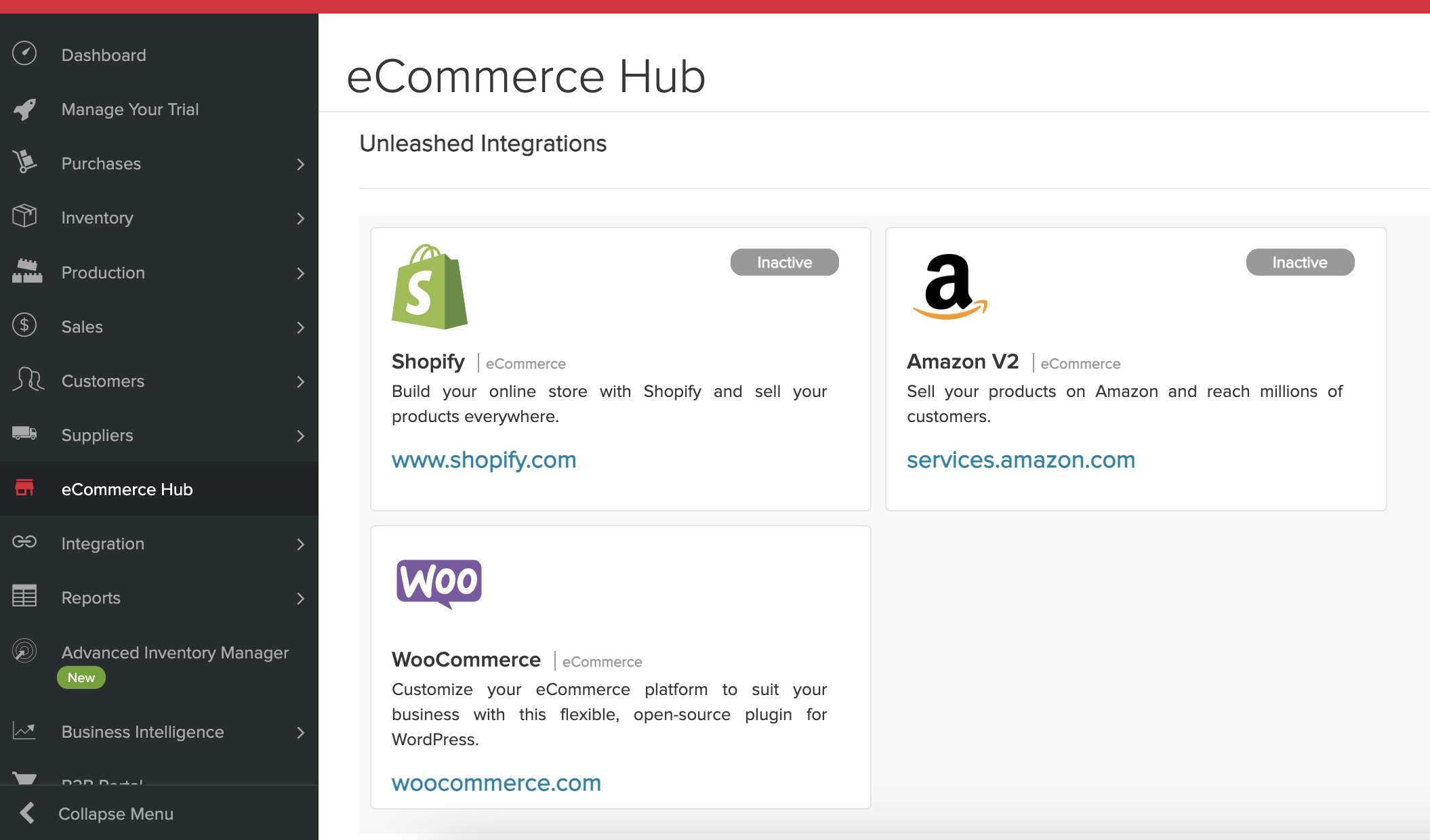1430x840 pixels.
Task: Select the Dashboard speedometer icon
Action: point(24,54)
